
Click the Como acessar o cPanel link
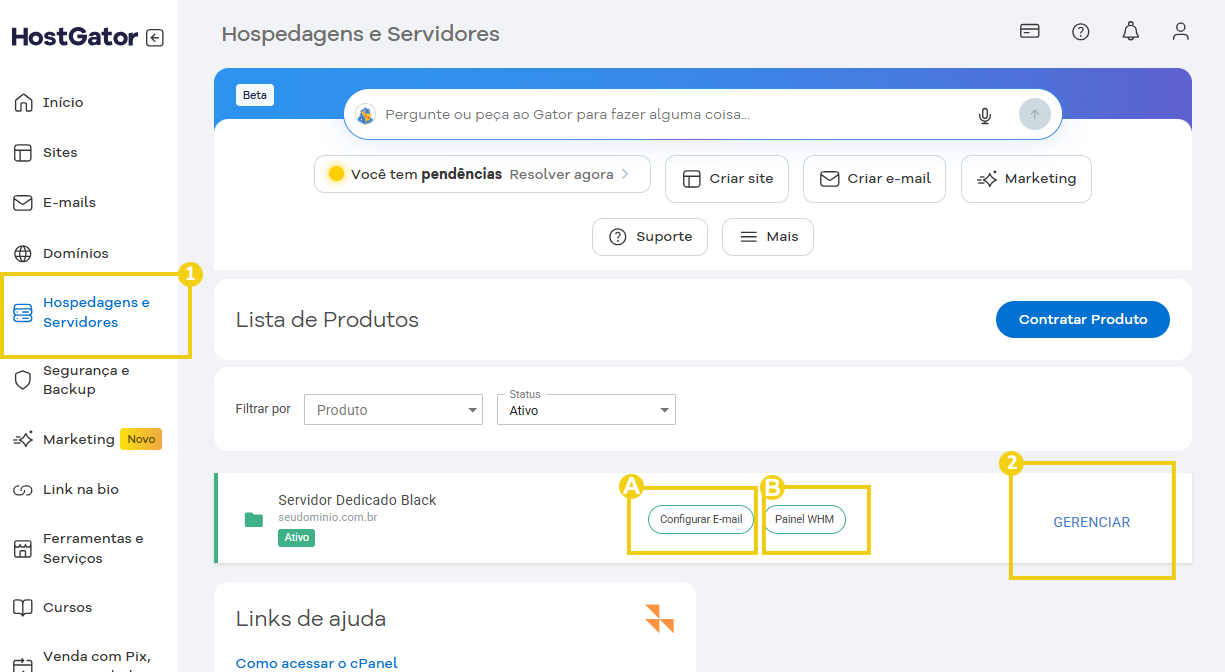316,663
